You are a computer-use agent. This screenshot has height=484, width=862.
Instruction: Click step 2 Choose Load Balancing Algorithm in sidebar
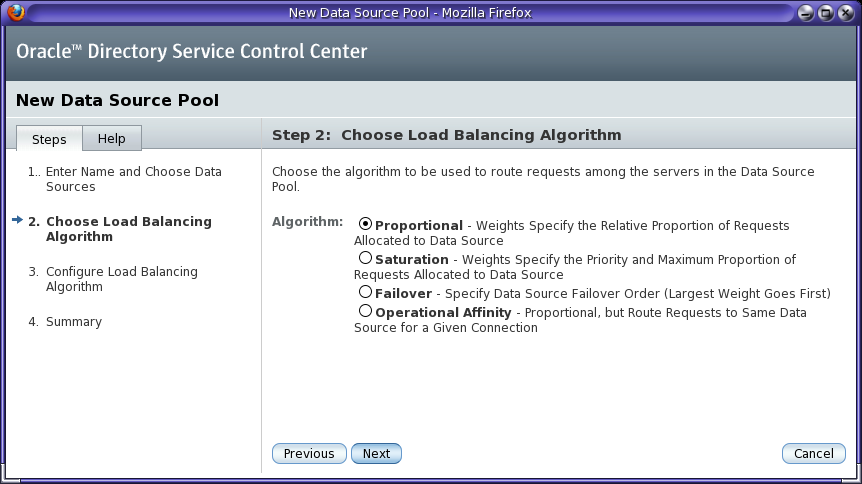point(129,229)
